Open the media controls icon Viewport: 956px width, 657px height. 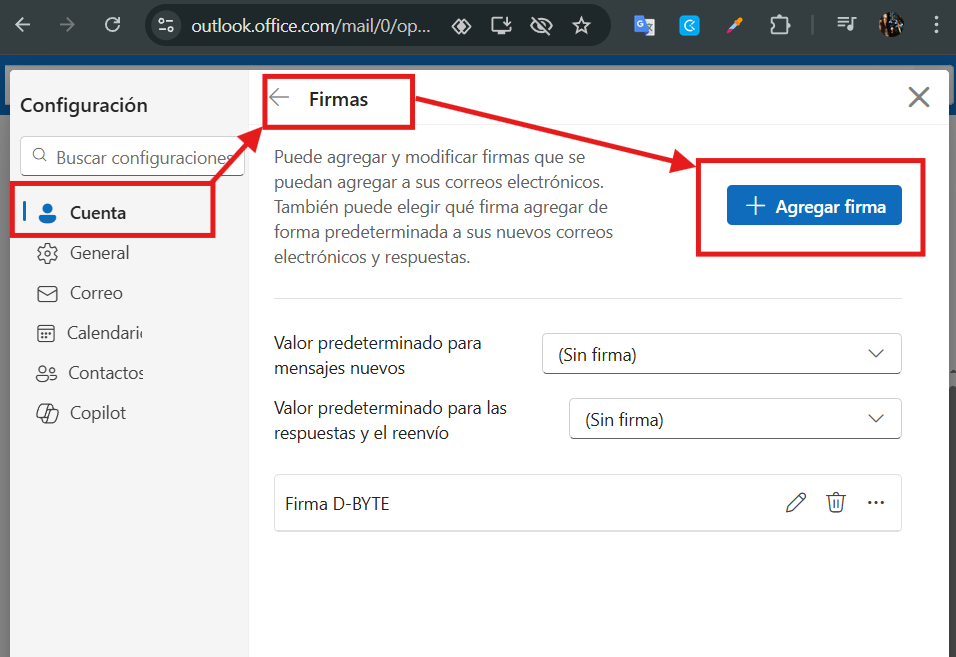[x=846, y=25]
